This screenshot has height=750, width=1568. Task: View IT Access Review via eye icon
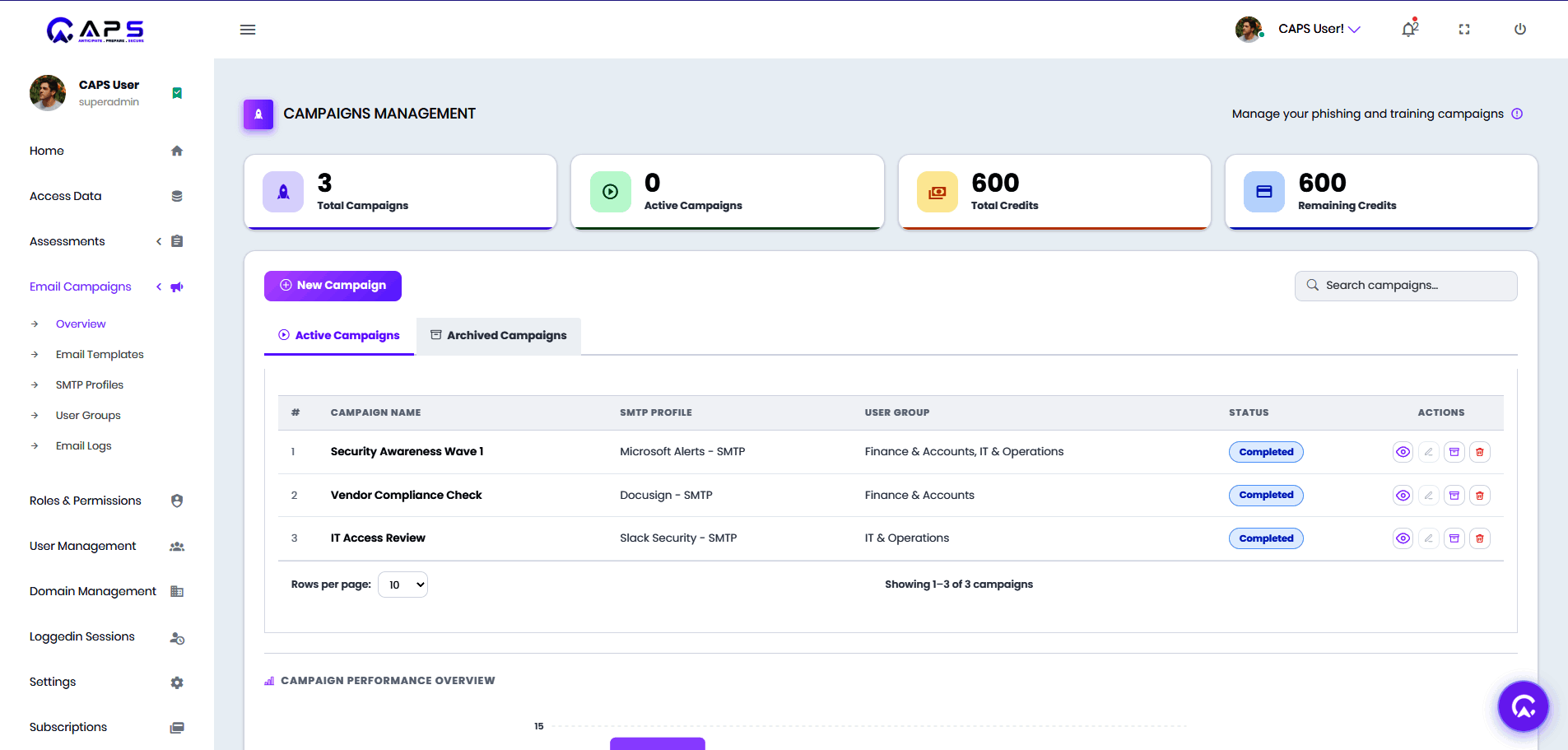pyautogui.click(x=1403, y=538)
